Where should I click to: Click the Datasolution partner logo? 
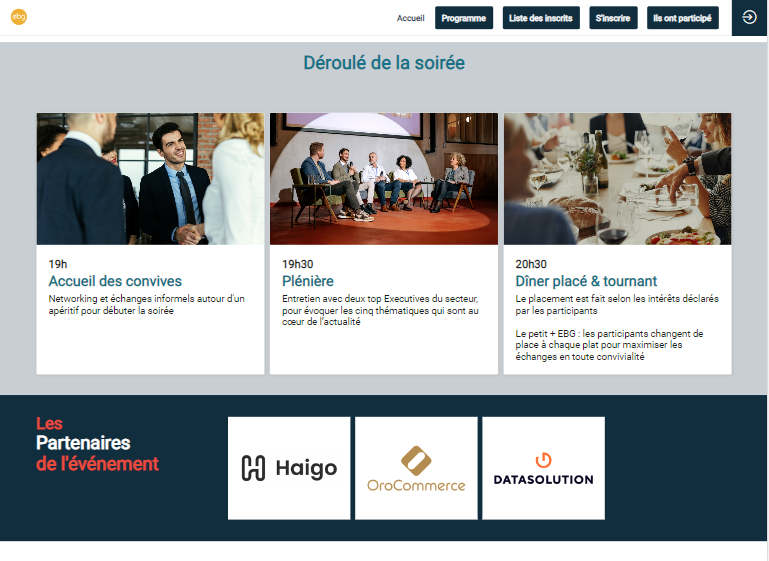pyautogui.click(x=543, y=468)
